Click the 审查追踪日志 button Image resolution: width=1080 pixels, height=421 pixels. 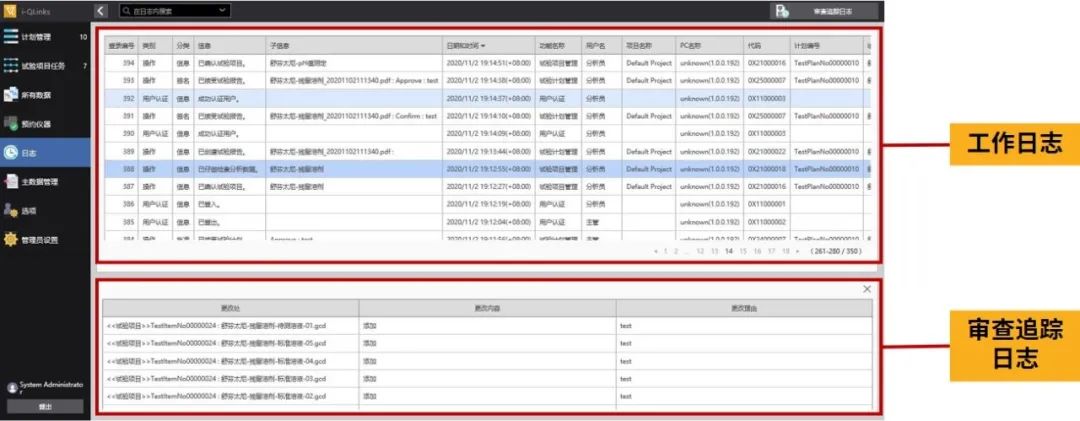click(x=834, y=11)
